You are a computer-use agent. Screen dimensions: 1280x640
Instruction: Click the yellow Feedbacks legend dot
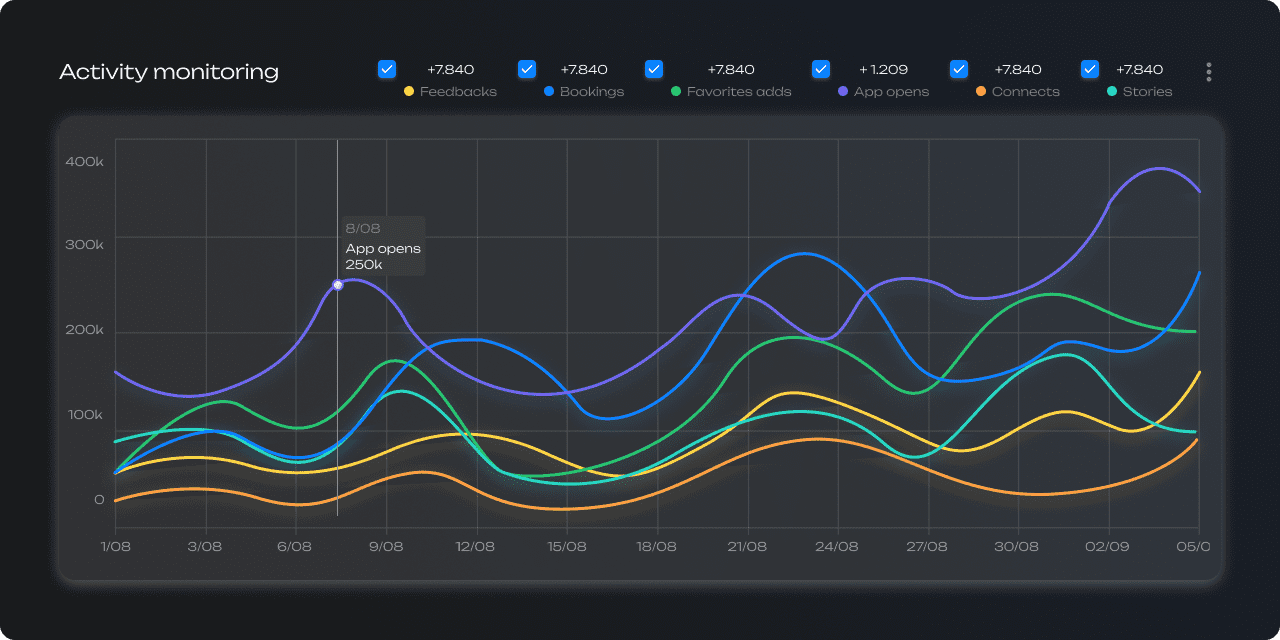[408, 92]
